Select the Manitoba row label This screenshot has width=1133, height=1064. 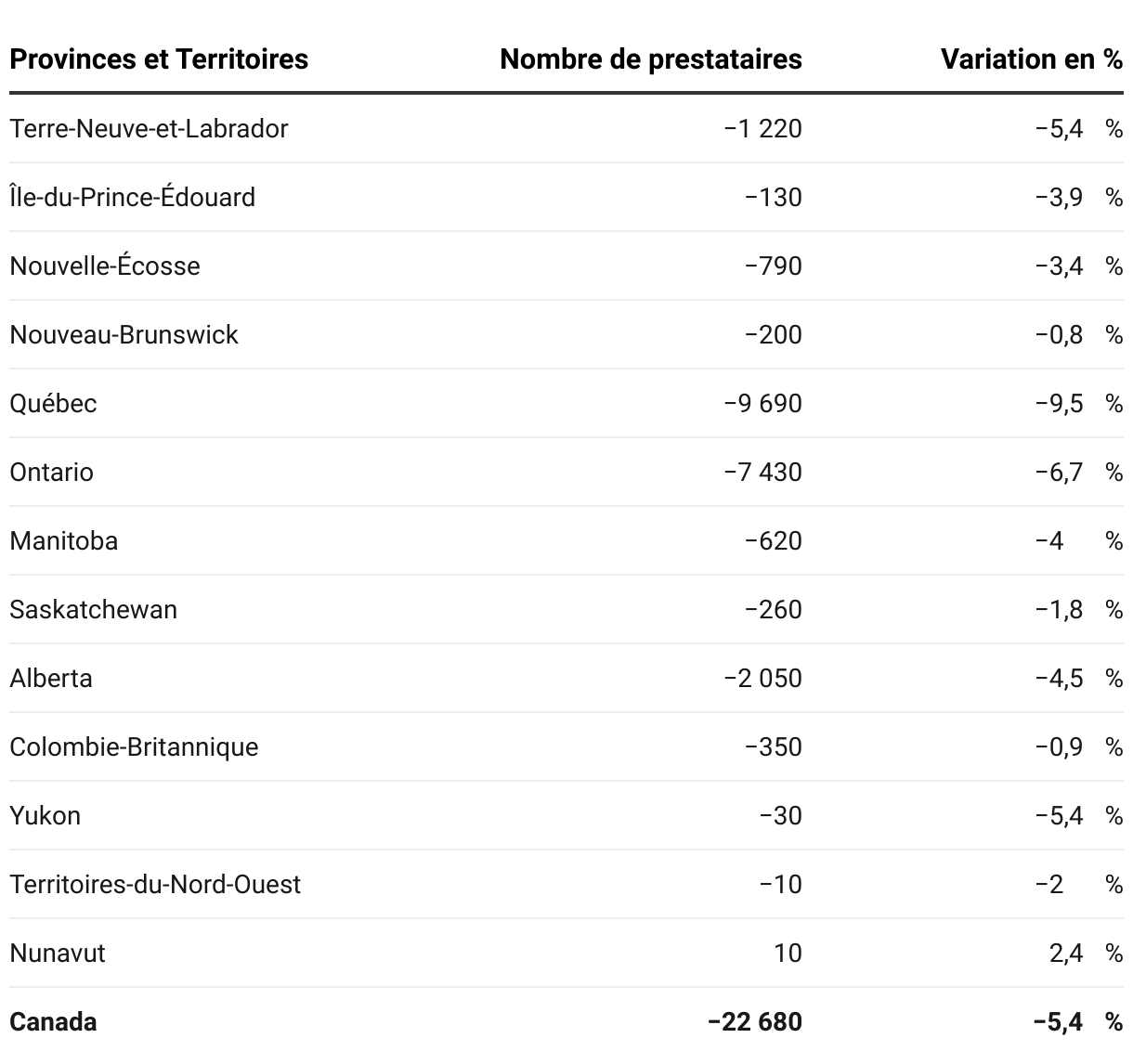(63, 540)
